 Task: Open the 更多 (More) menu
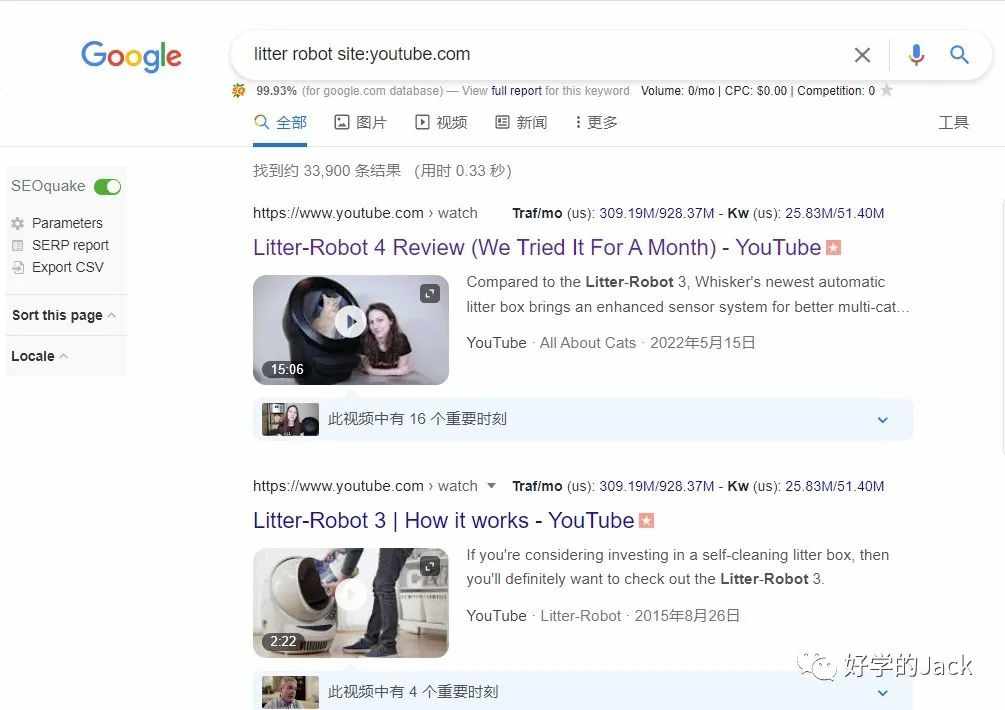click(596, 122)
